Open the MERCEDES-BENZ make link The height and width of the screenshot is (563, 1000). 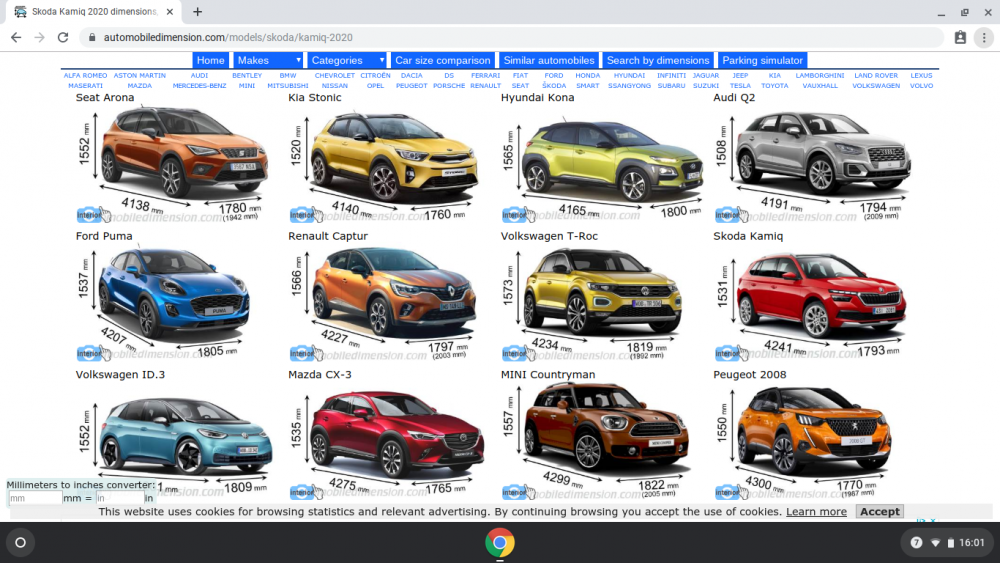[199, 85]
